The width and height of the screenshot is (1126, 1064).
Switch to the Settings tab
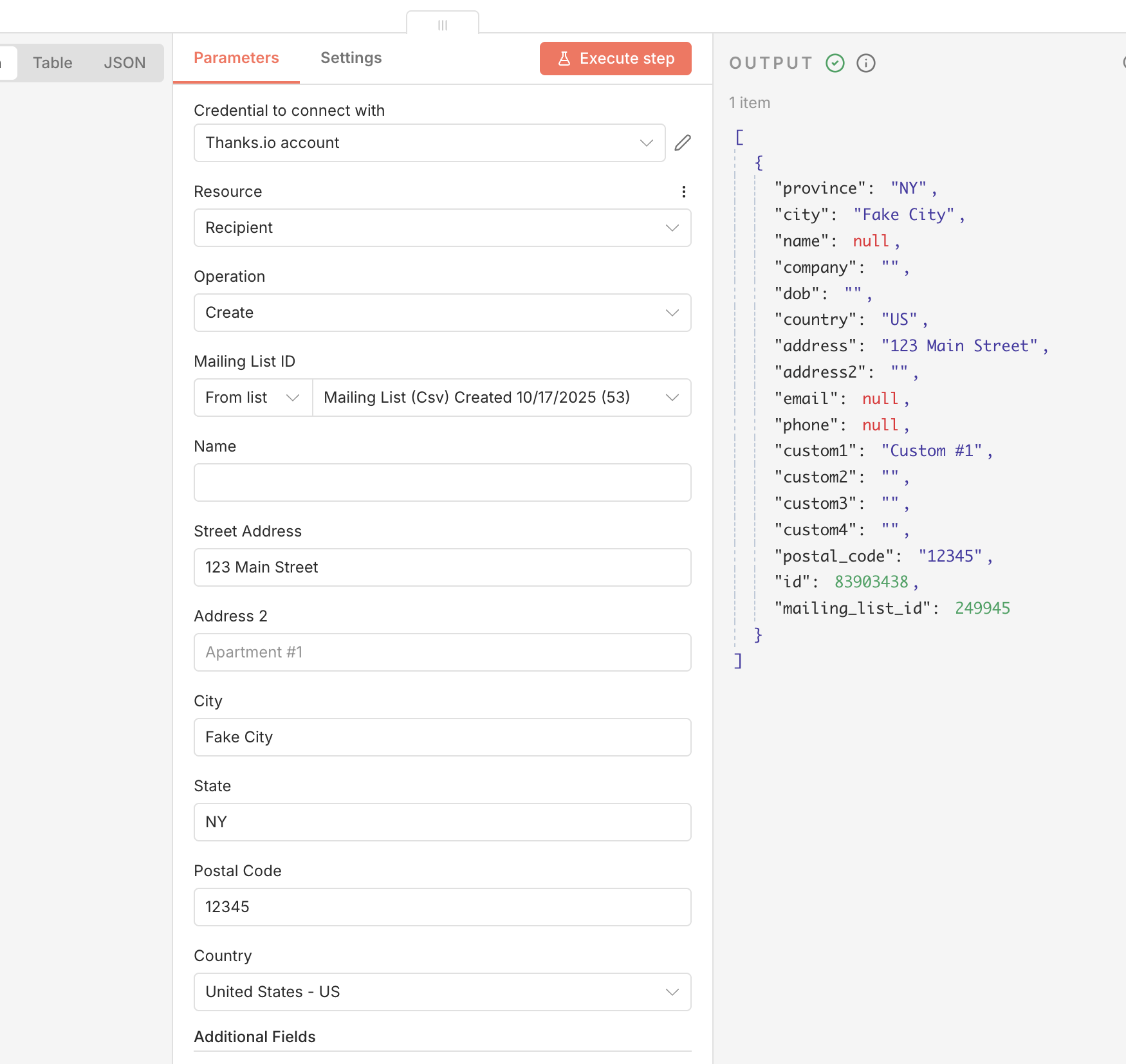351,58
